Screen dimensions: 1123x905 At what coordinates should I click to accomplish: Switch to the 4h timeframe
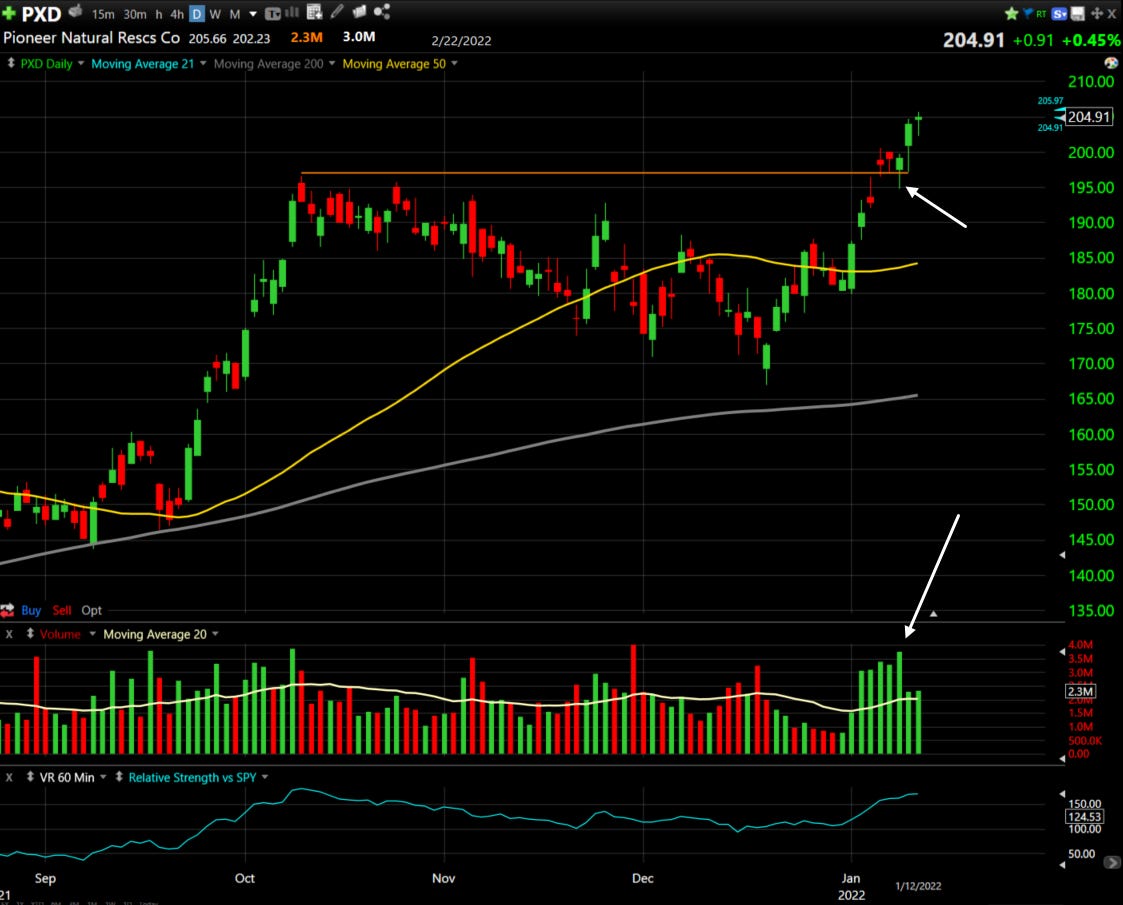[177, 14]
